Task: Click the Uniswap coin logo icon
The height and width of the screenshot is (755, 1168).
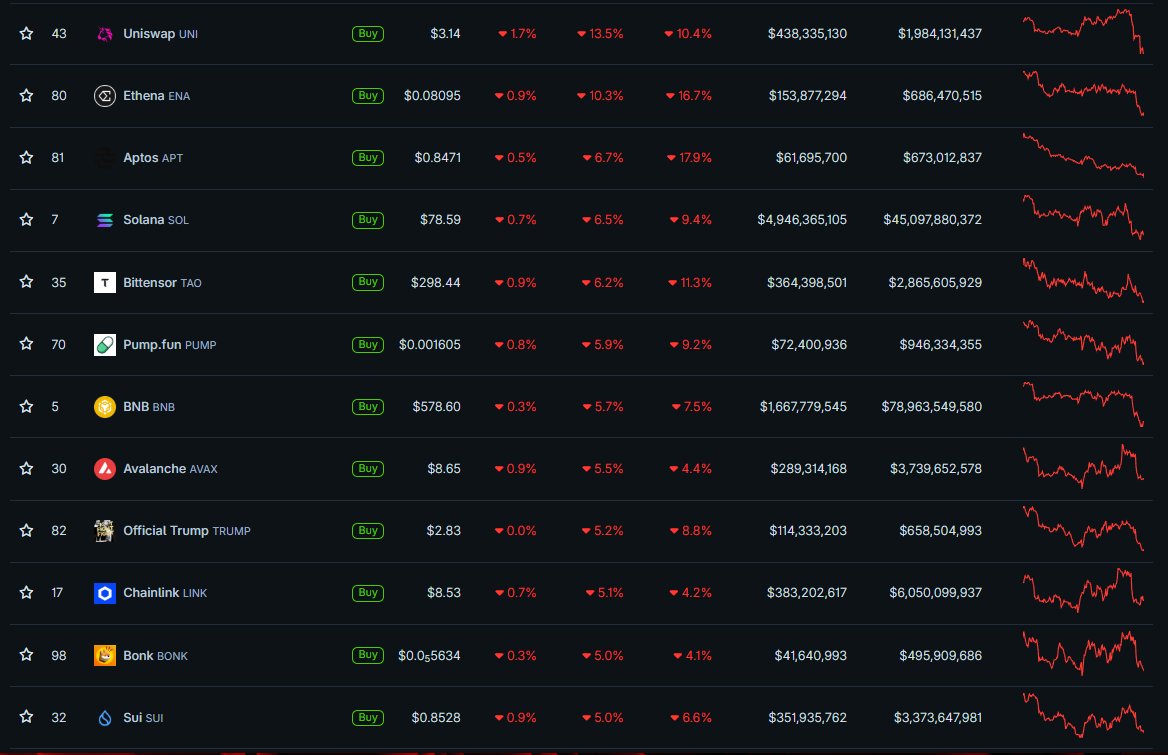Action: coord(105,34)
